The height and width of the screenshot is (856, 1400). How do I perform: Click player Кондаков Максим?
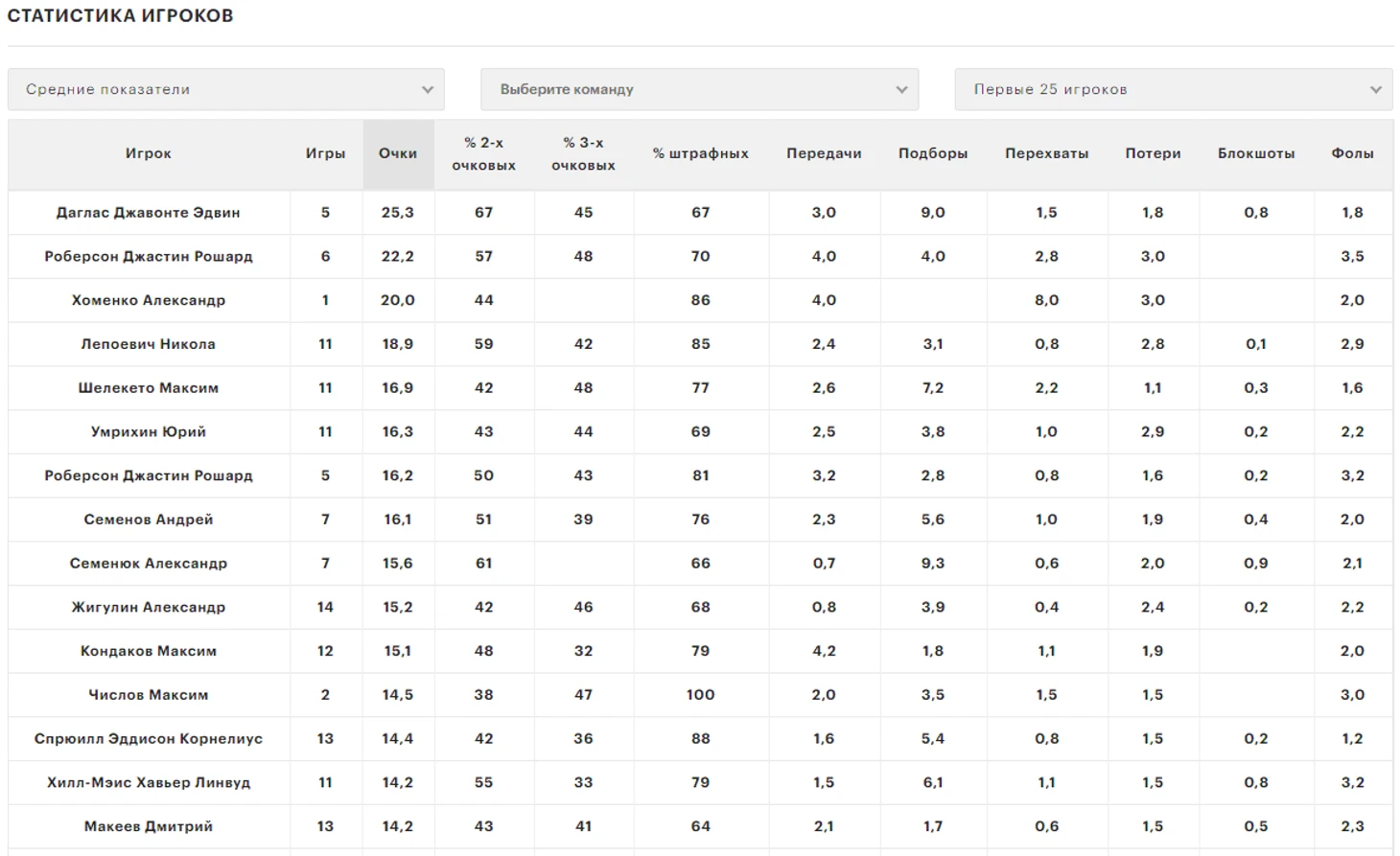click(x=149, y=651)
